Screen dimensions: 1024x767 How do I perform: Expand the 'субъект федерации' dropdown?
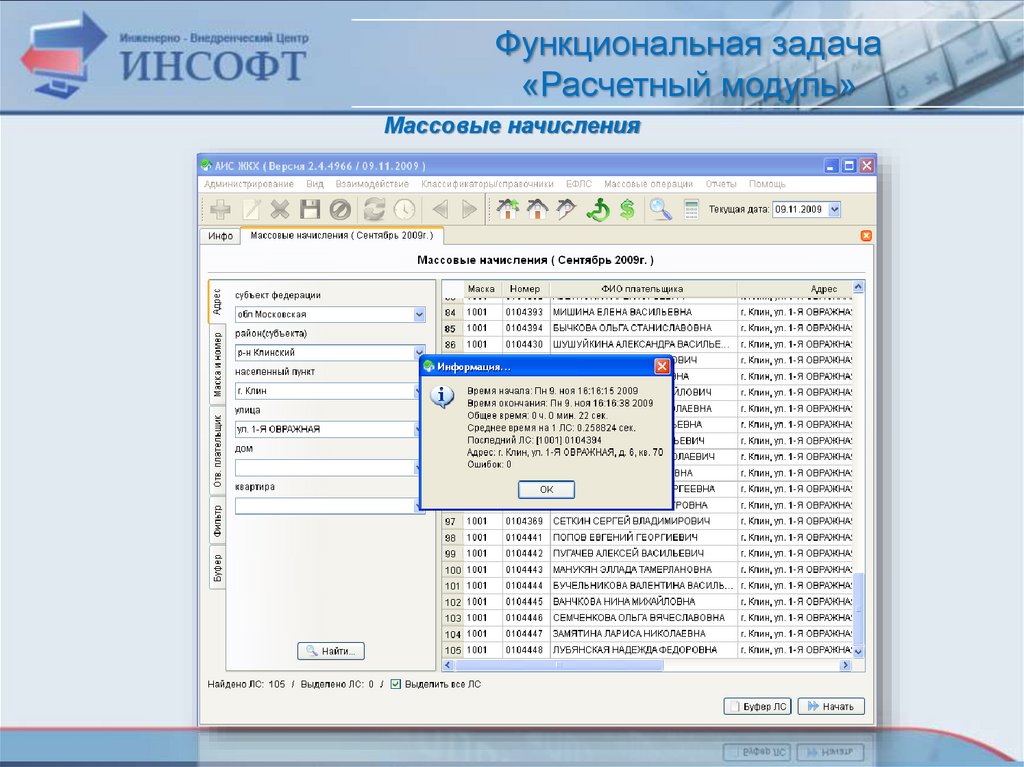point(419,314)
